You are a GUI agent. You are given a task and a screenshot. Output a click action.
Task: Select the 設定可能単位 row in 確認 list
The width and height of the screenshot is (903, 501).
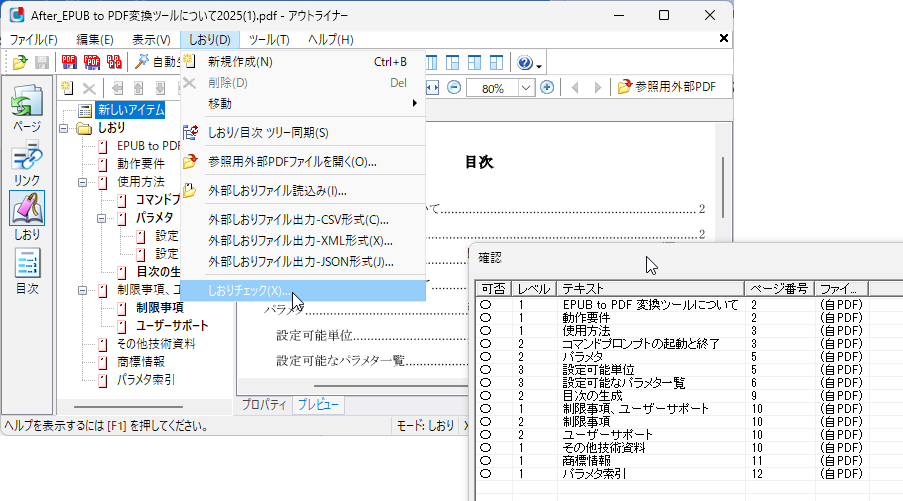pos(671,370)
